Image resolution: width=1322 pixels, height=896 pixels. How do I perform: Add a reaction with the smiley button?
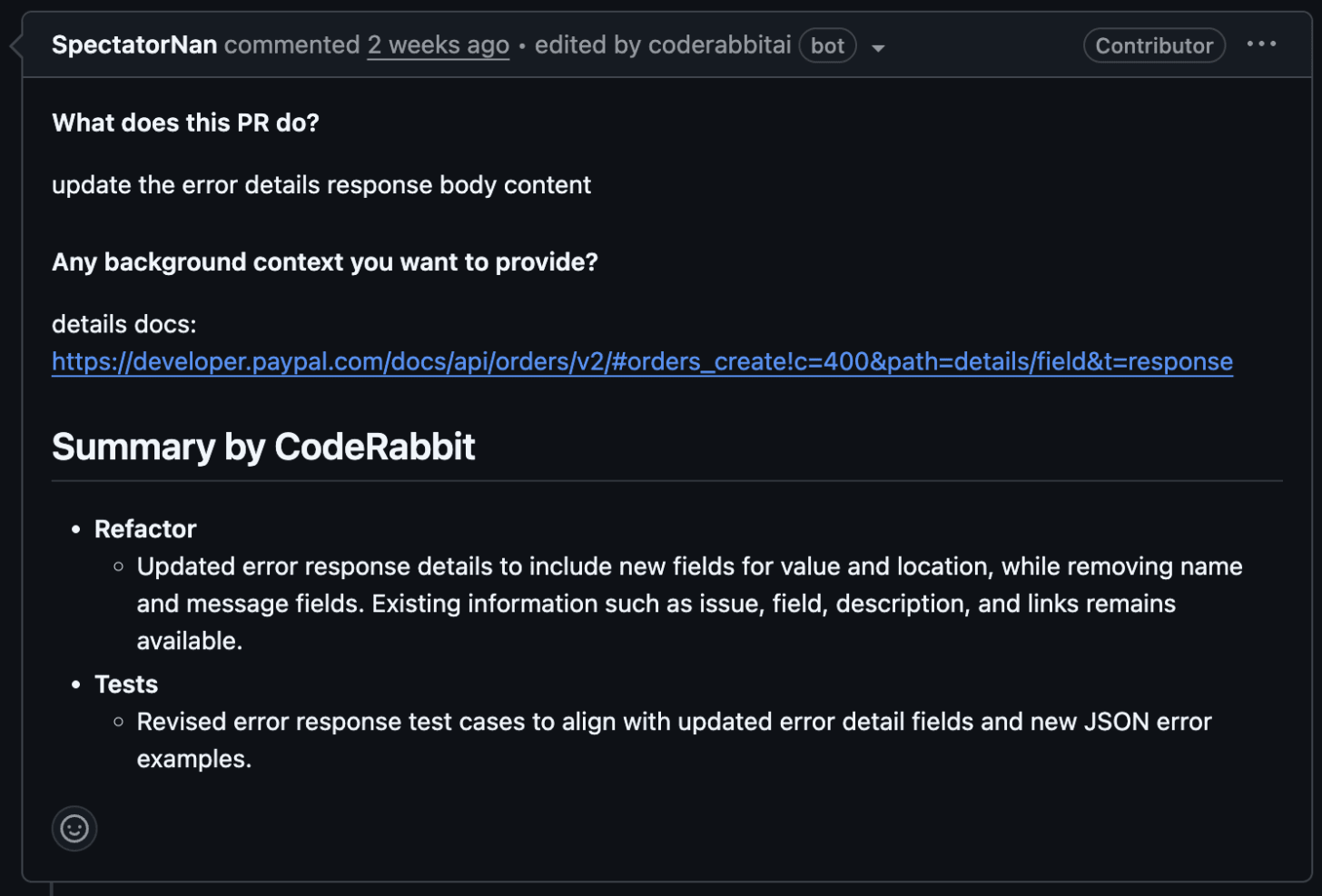point(74,828)
